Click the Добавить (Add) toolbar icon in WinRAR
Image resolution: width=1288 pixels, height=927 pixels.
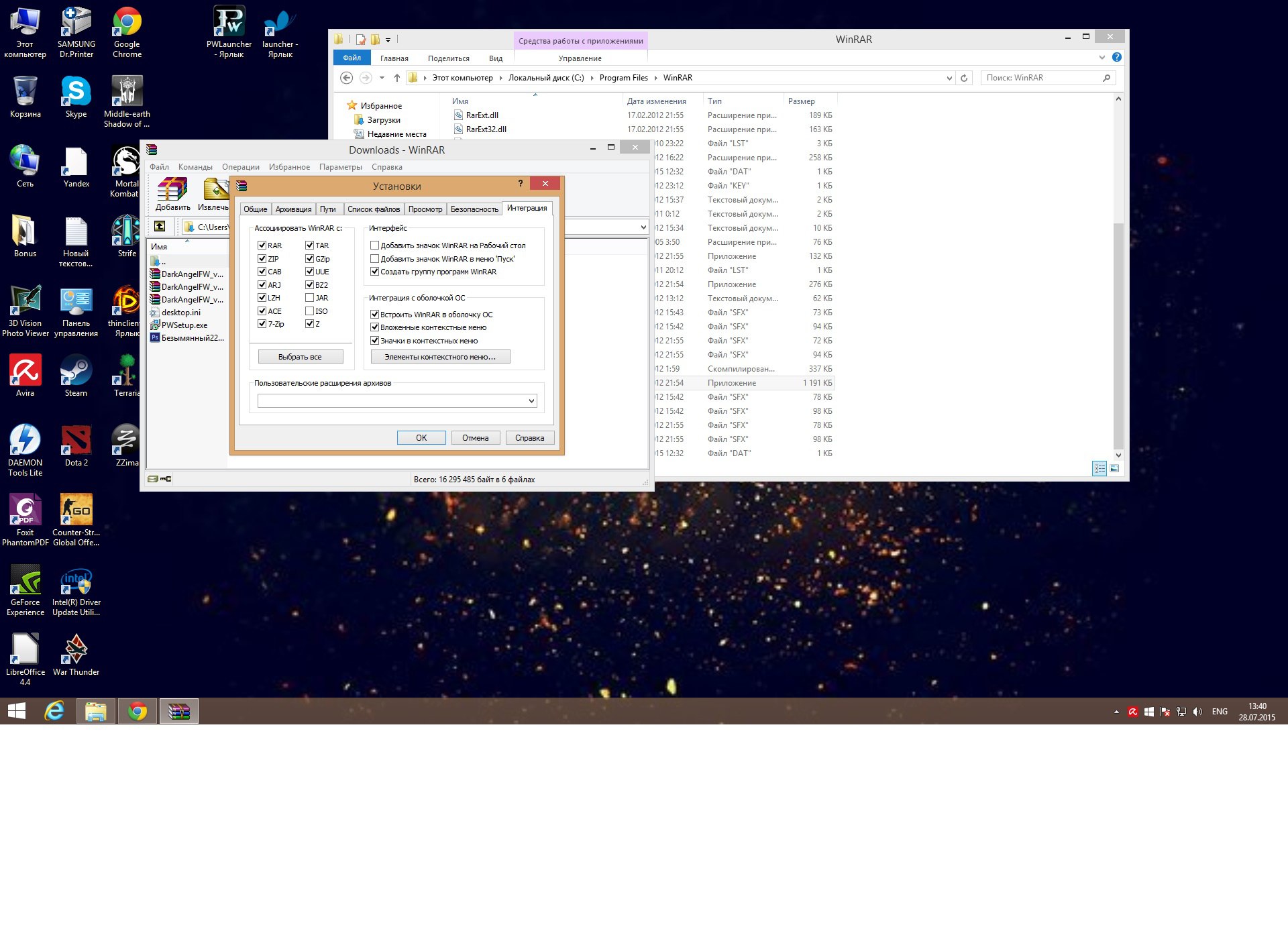(172, 194)
